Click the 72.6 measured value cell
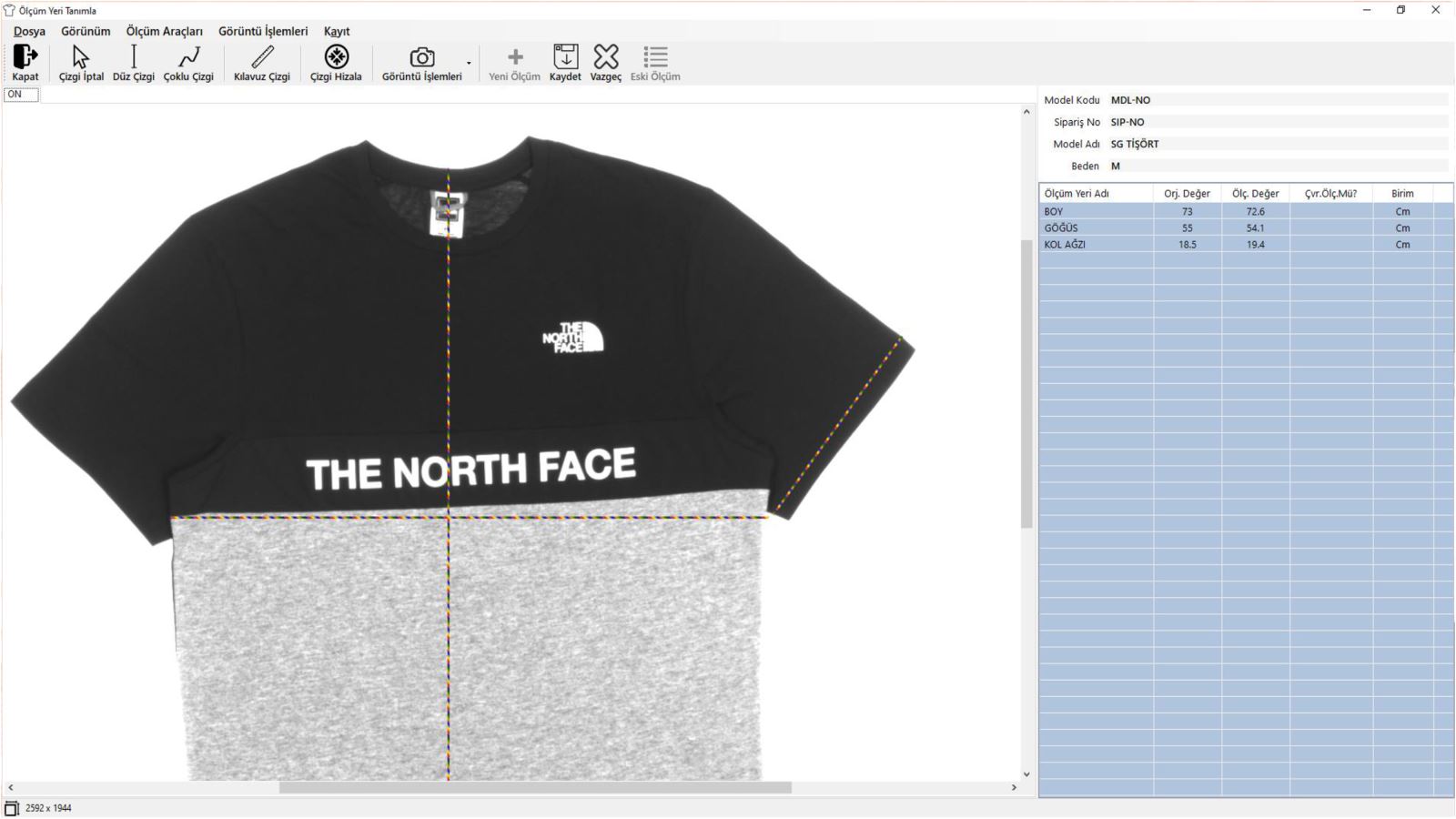This screenshot has width=1456, height=819. point(1256,211)
